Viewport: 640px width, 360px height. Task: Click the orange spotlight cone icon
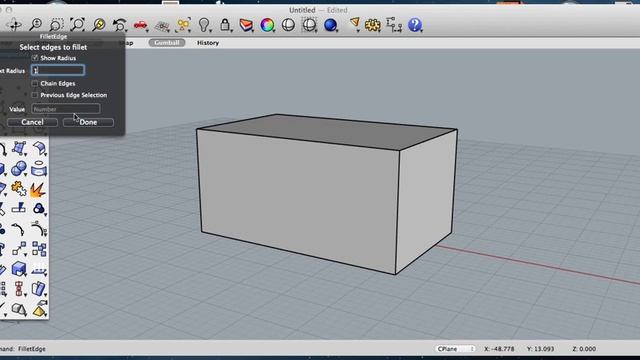[354, 24]
